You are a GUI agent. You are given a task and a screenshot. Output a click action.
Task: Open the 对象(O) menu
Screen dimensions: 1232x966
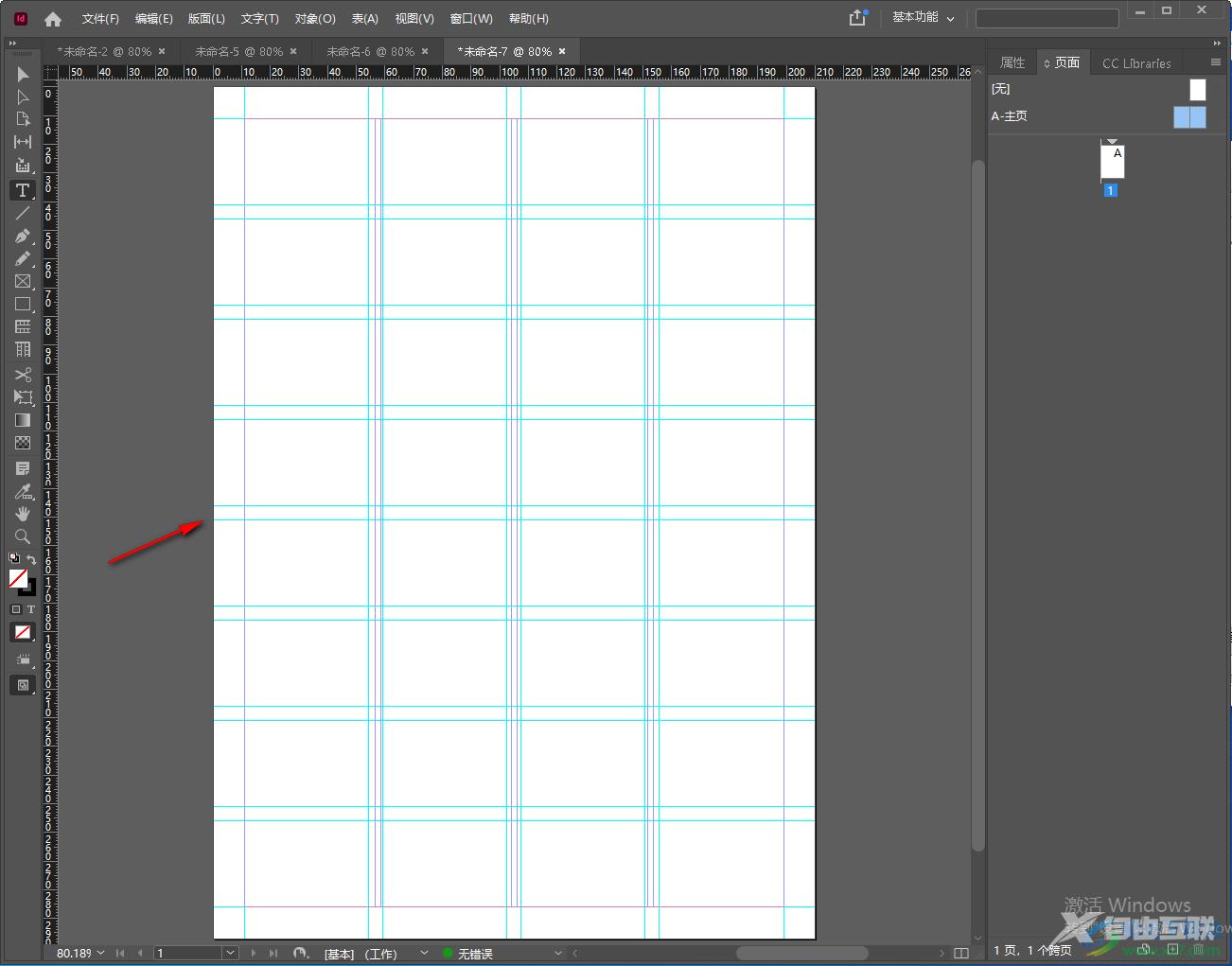315,19
